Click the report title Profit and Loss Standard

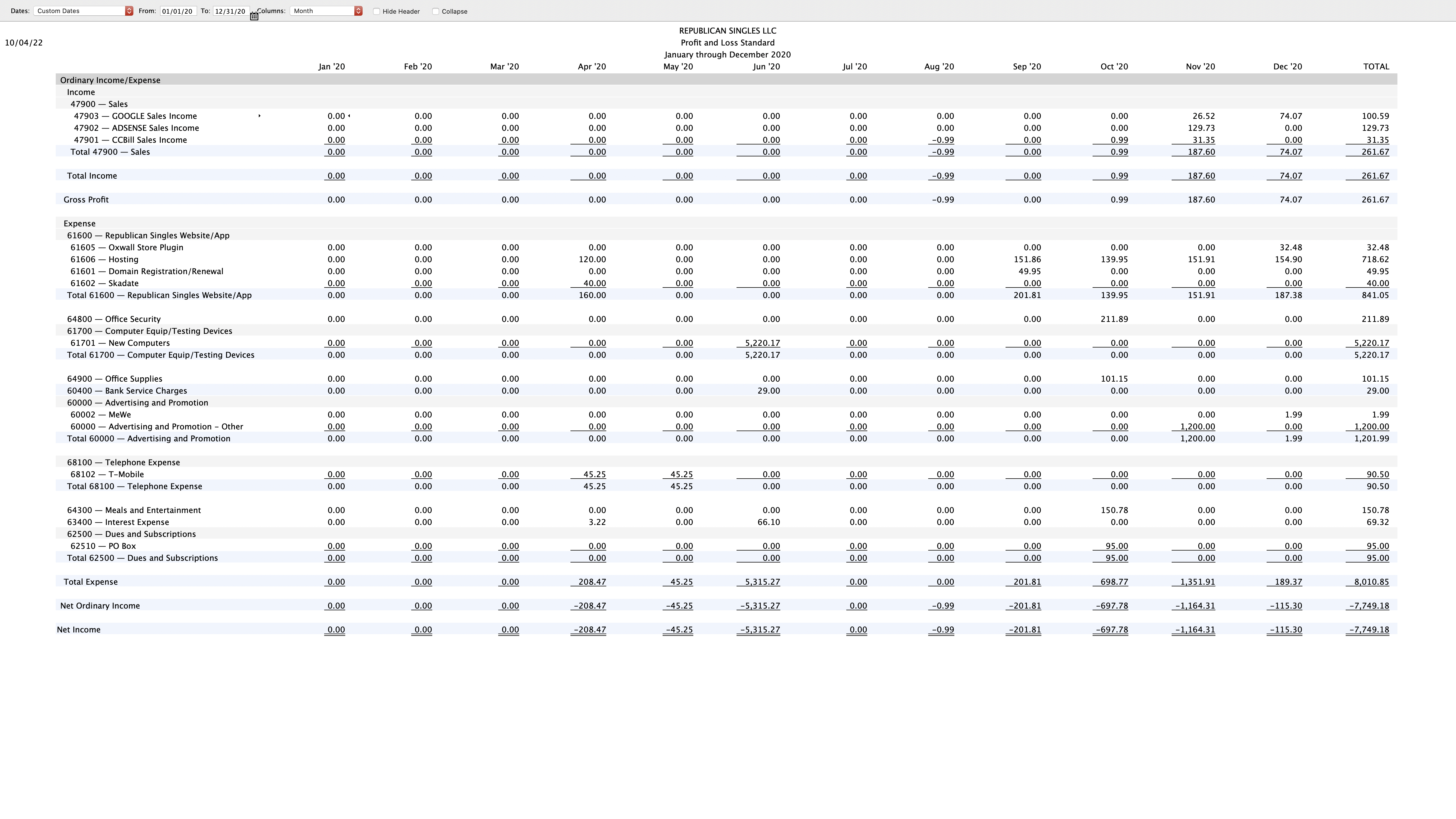point(727,43)
